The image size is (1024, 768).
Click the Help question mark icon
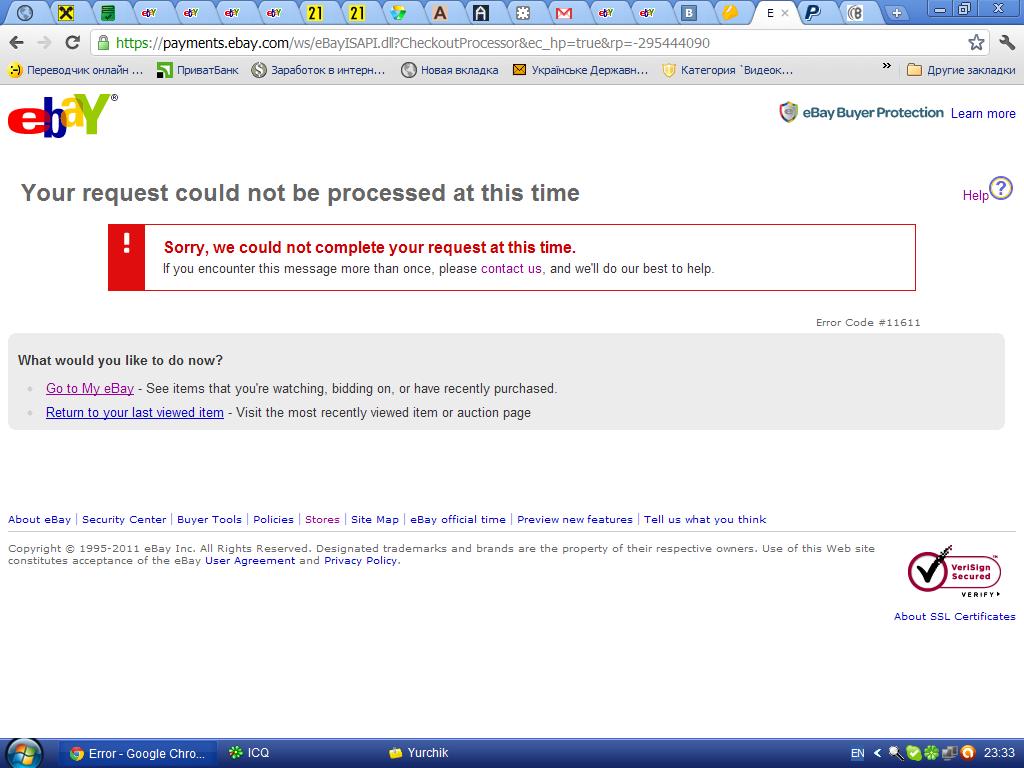point(1000,188)
